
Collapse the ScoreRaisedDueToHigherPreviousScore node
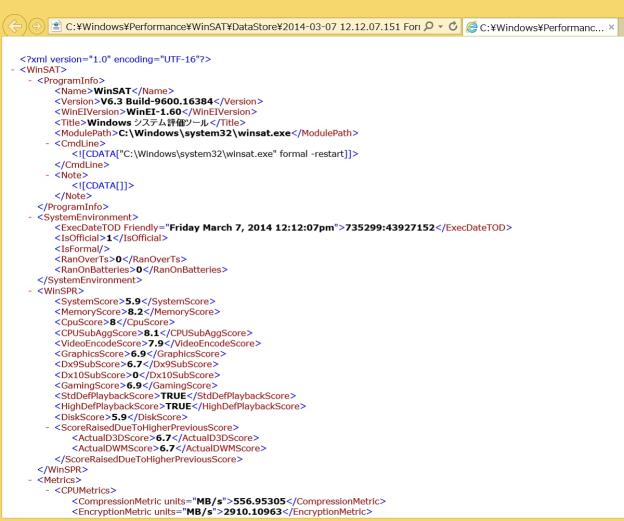coord(48,427)
